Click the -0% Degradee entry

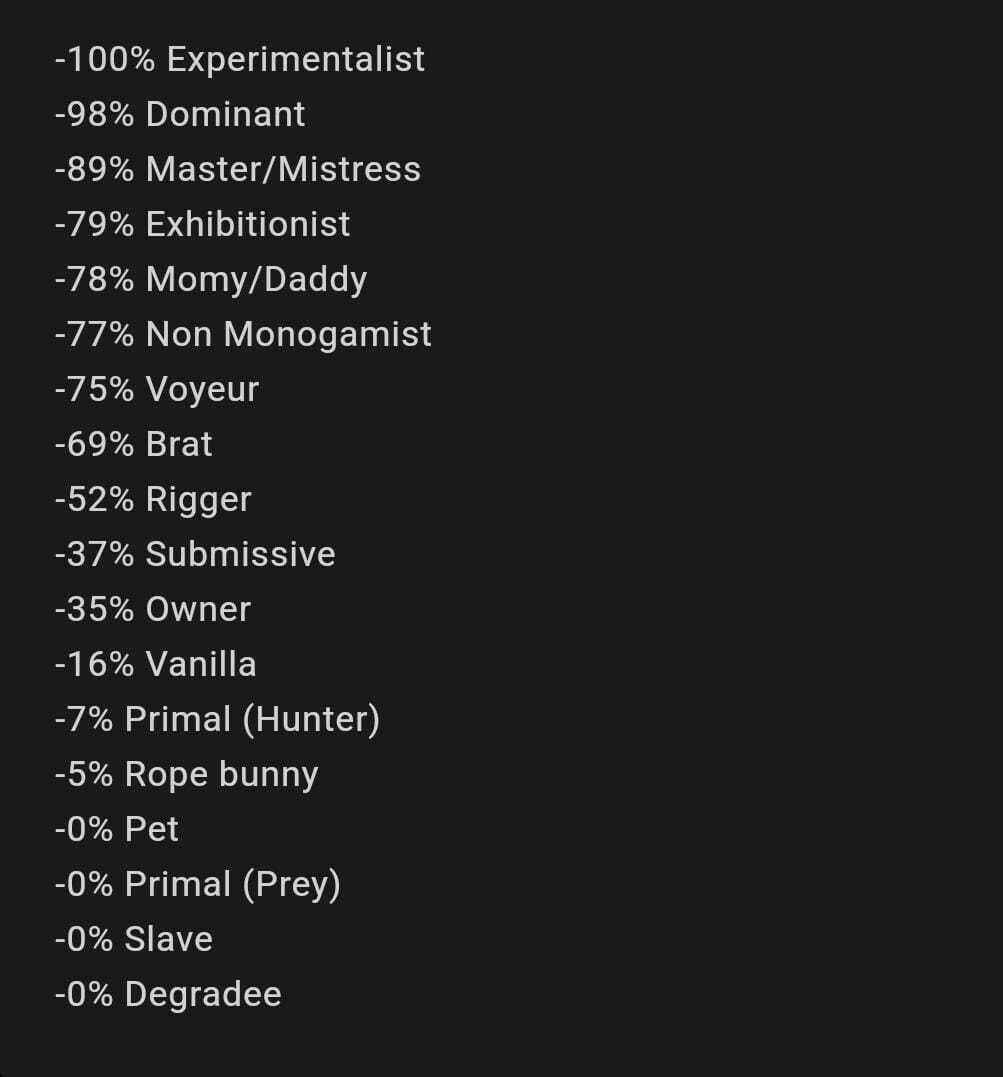pos(168,995)
